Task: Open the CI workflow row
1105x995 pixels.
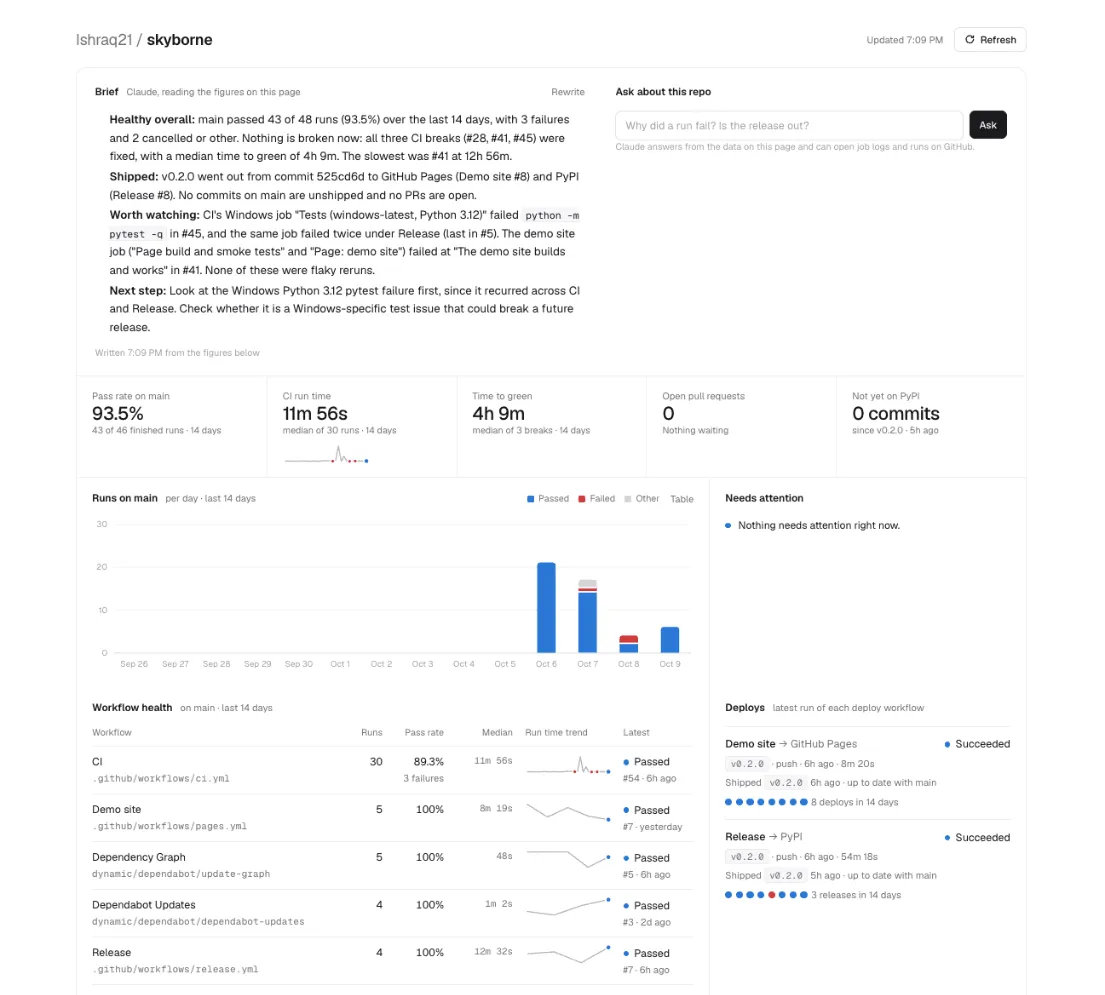Action: coord(393,770)
